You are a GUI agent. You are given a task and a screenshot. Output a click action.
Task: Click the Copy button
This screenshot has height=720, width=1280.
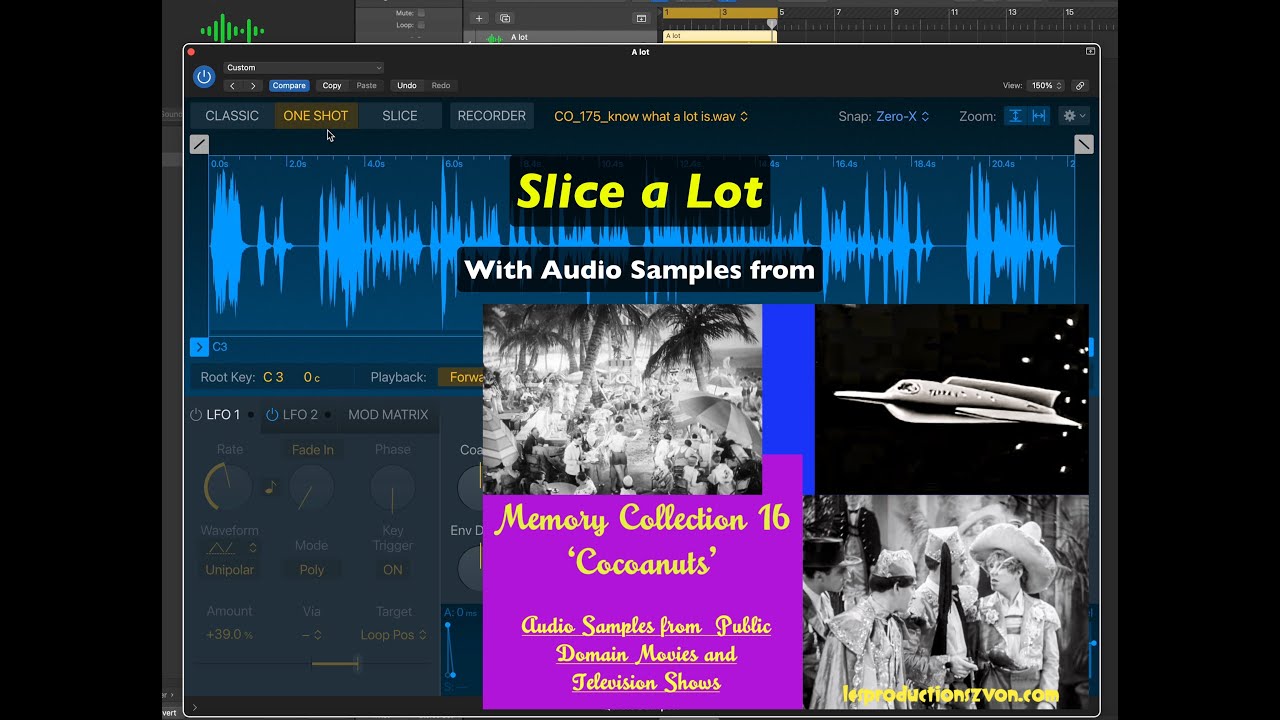point(332,86)
